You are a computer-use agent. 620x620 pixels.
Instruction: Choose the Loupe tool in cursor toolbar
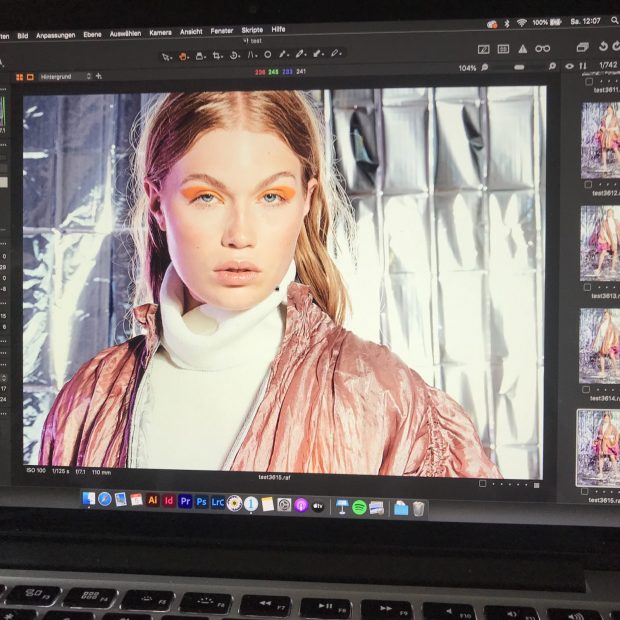(x=200, y=56)
